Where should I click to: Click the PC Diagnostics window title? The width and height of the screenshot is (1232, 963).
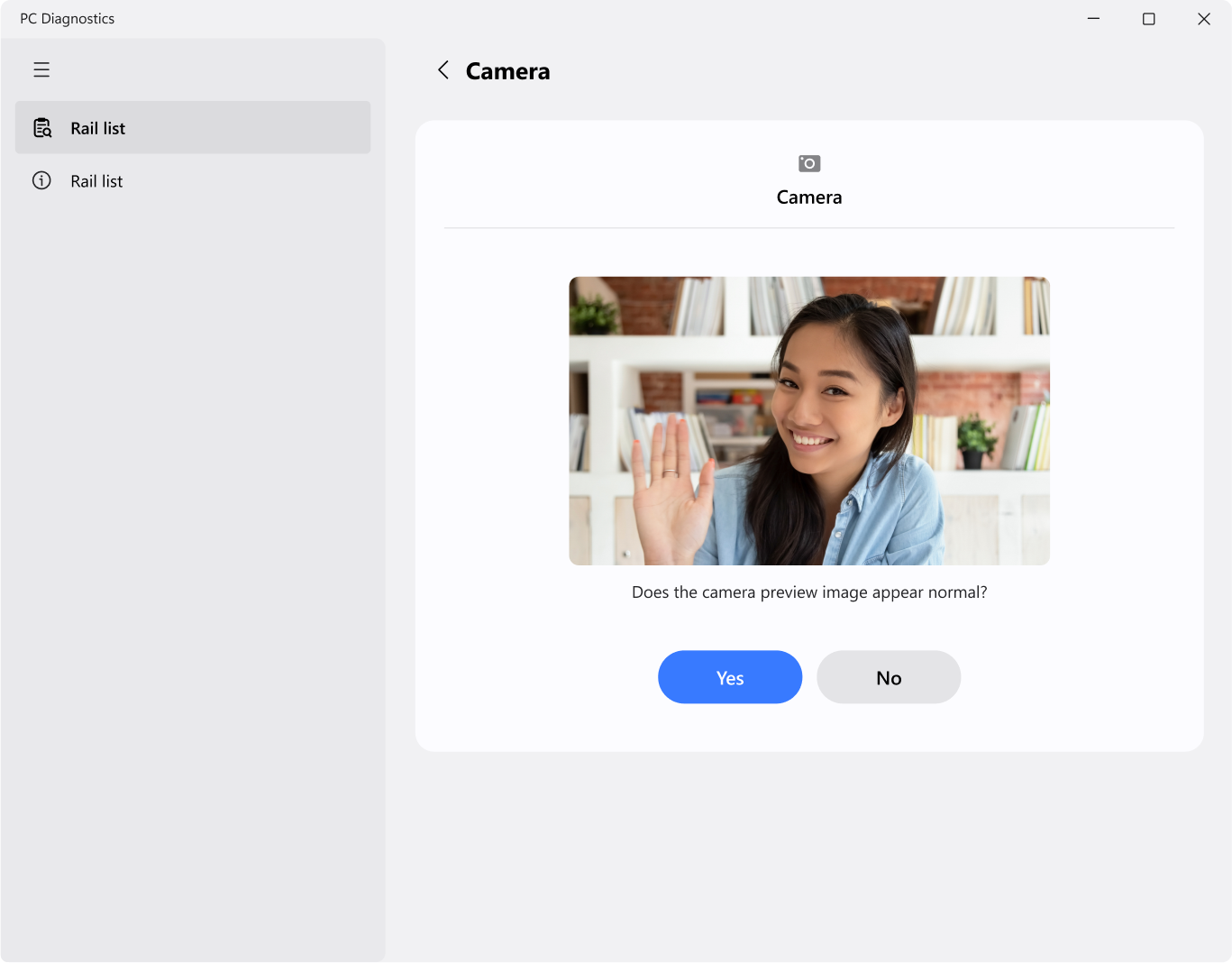[x=68, y=19]
